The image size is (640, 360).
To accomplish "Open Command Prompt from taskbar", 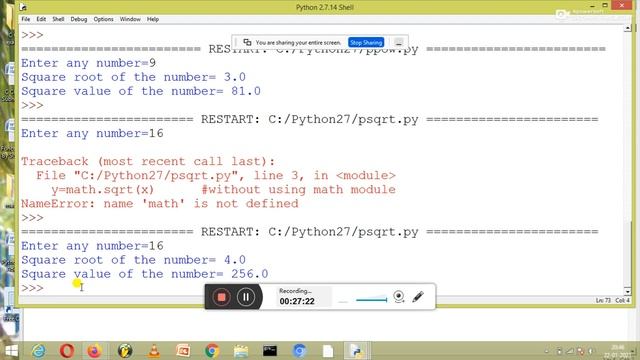I will [x=270, y=351].
